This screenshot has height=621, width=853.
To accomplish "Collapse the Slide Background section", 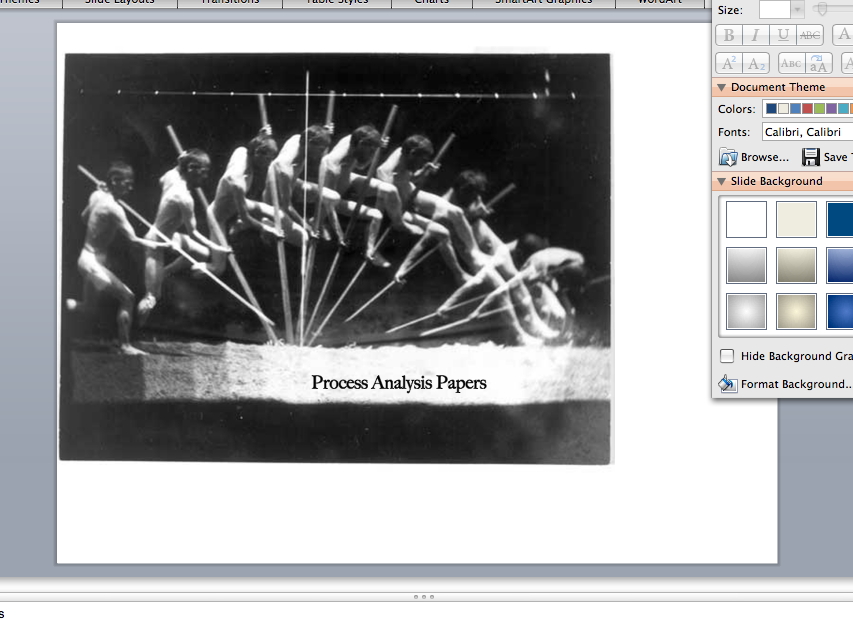I will [722, 181].
